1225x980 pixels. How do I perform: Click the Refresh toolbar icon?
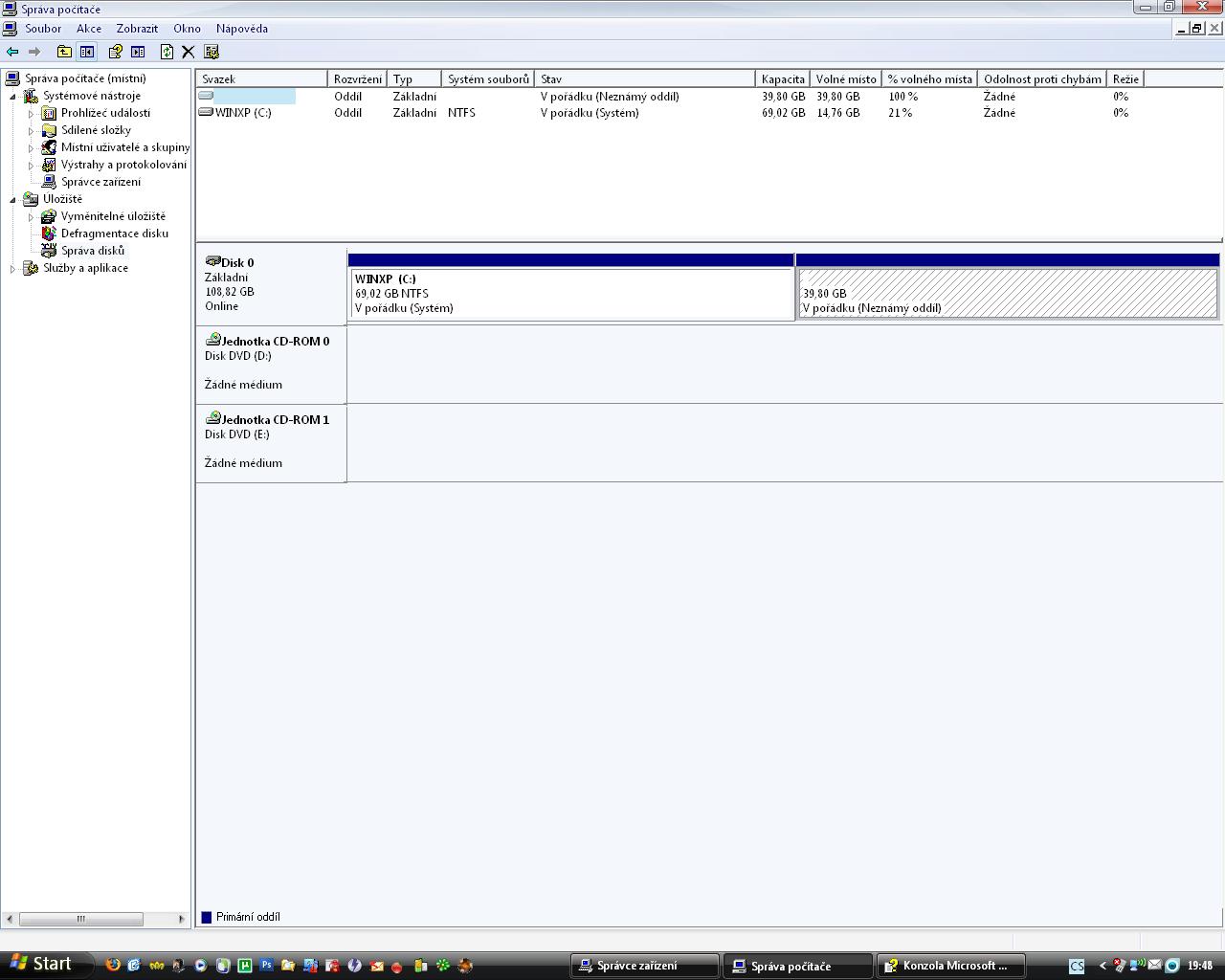[167, 52]
